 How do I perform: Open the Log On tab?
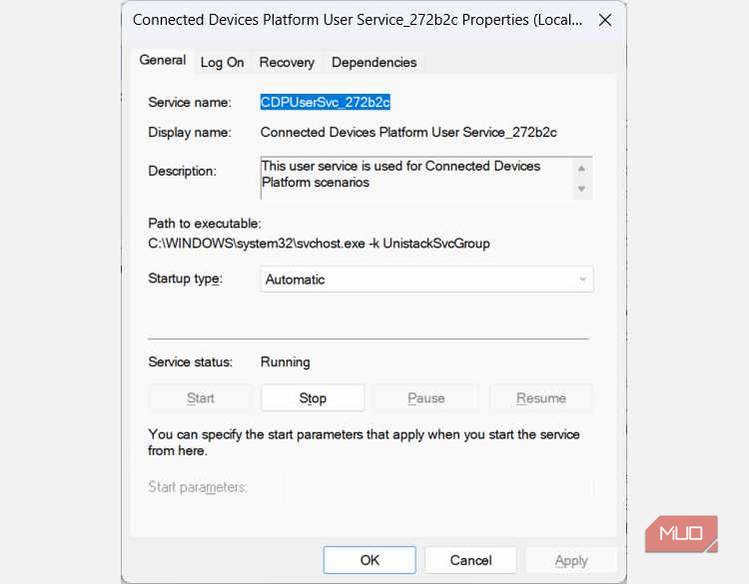click(x=222, y=62)
